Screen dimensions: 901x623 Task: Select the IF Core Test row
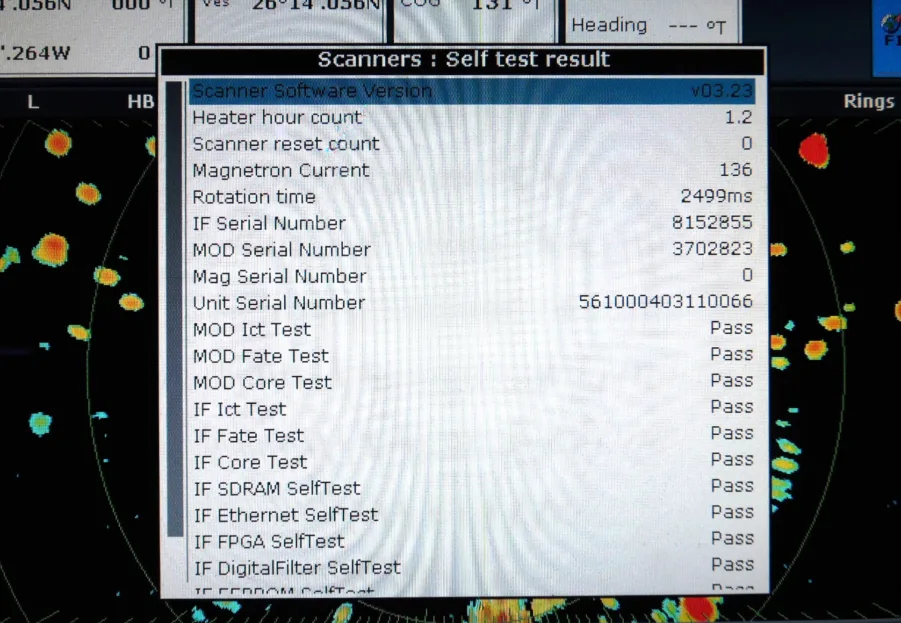pos(472,461)
